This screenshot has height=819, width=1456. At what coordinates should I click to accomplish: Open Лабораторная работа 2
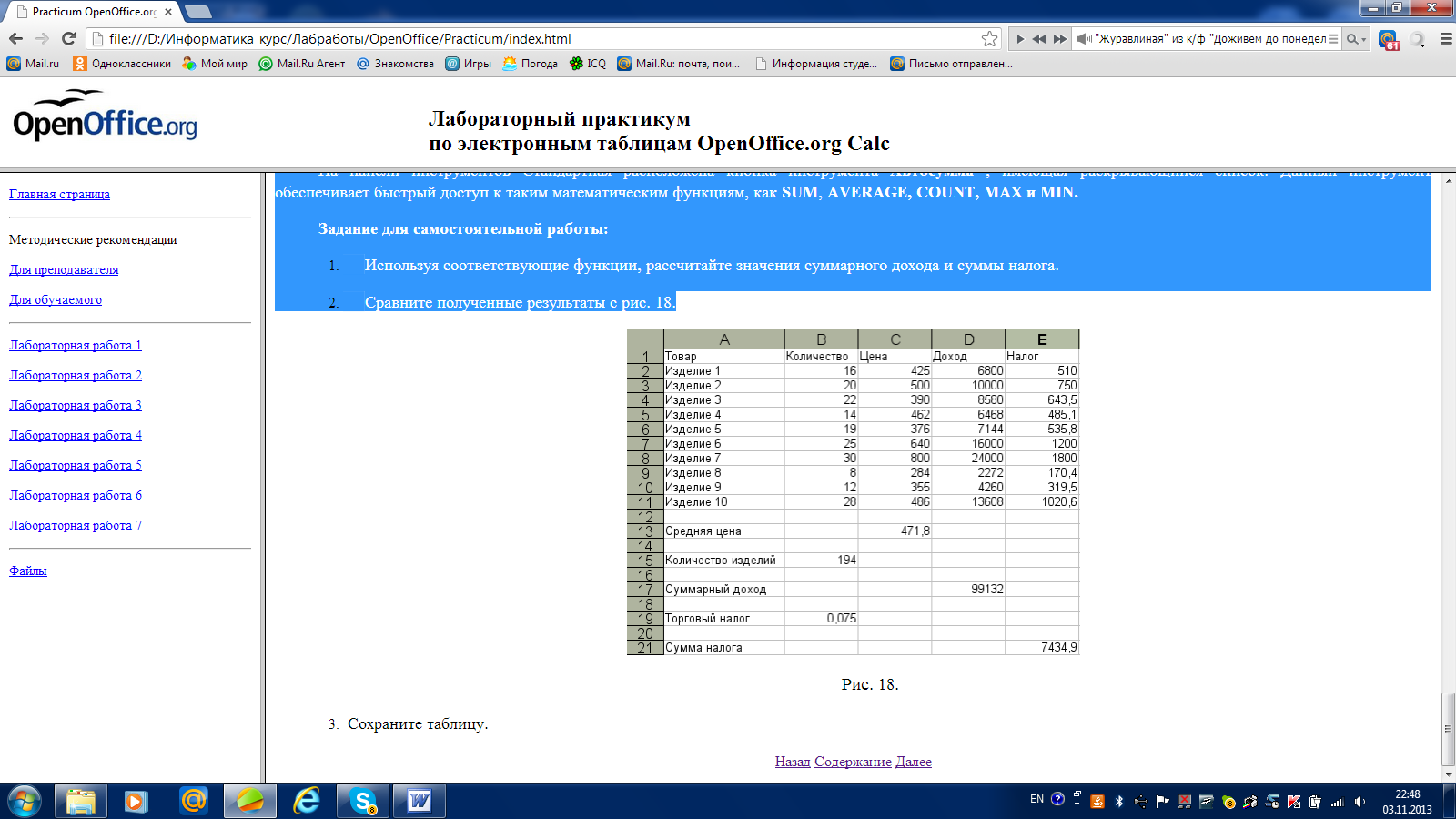(x=76, y=375)
